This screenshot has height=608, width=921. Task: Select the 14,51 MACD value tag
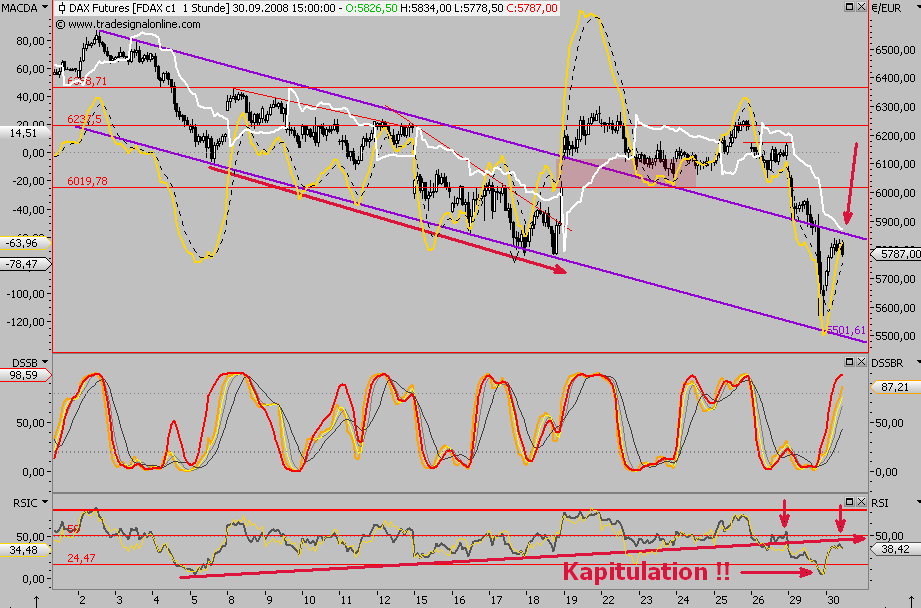pyautogui.click(x=26, y=133)
